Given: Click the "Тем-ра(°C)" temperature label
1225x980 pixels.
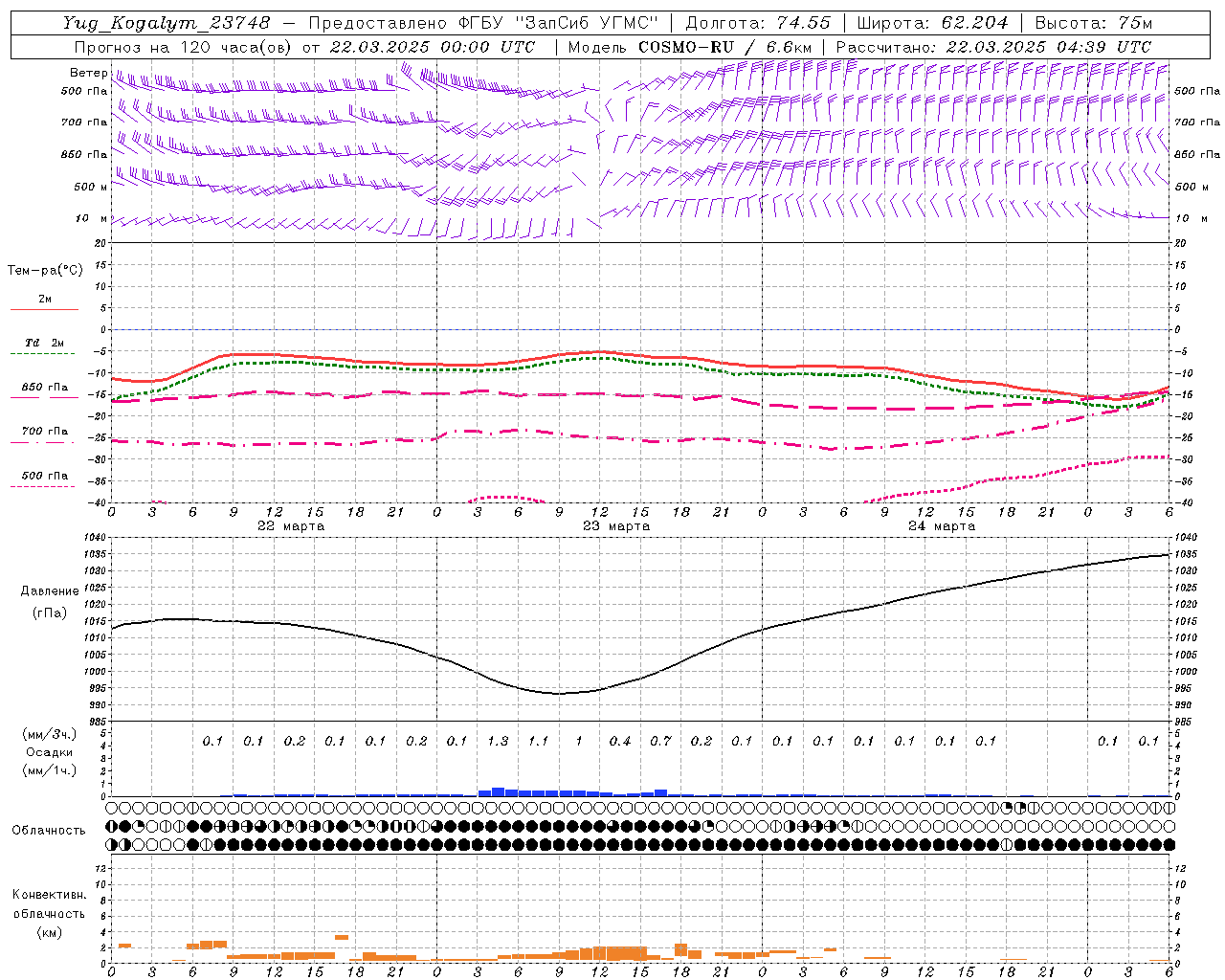Looking at the screenshot, I should 45,271.
